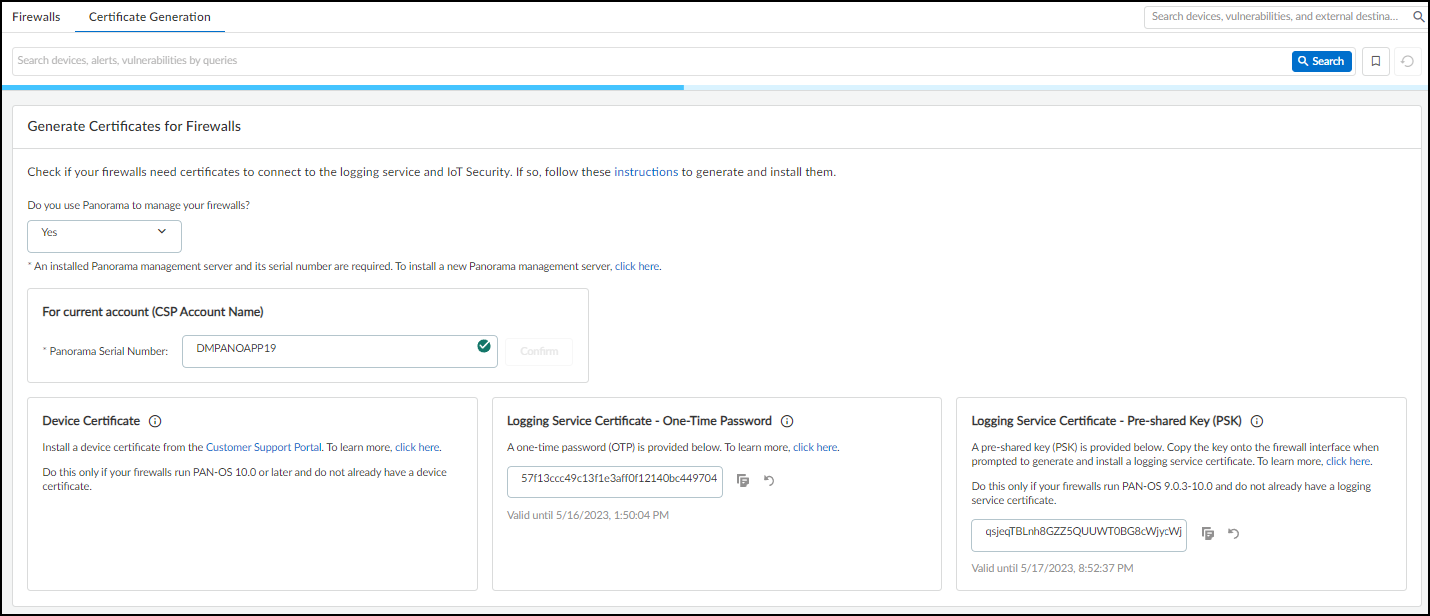This screenshot has height=616, width=1430.
Task: Regenerate the one-time password
Action: click(768, 481)
